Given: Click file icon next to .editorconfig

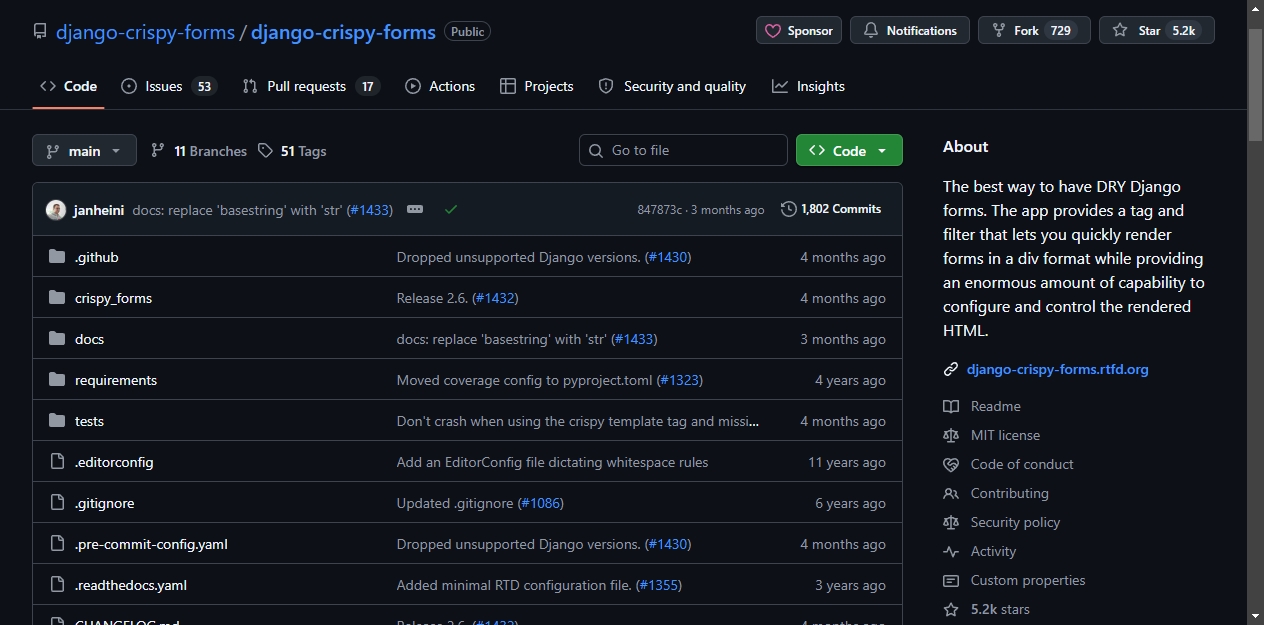Looking at the screenshot, I should (x=57, y=462).
